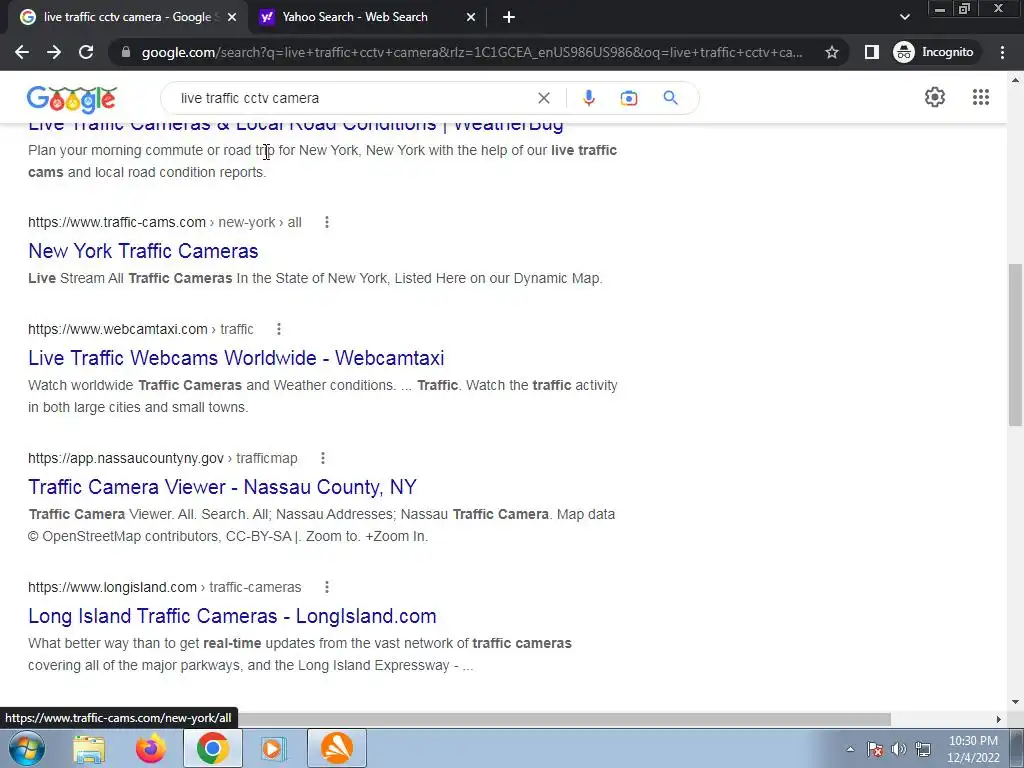
Task: Search by image with camera icon
Action: click(x=628, y=98)
